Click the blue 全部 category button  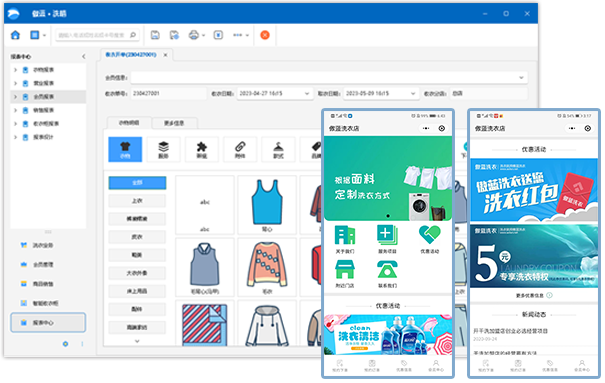click(x=137, y=183)
